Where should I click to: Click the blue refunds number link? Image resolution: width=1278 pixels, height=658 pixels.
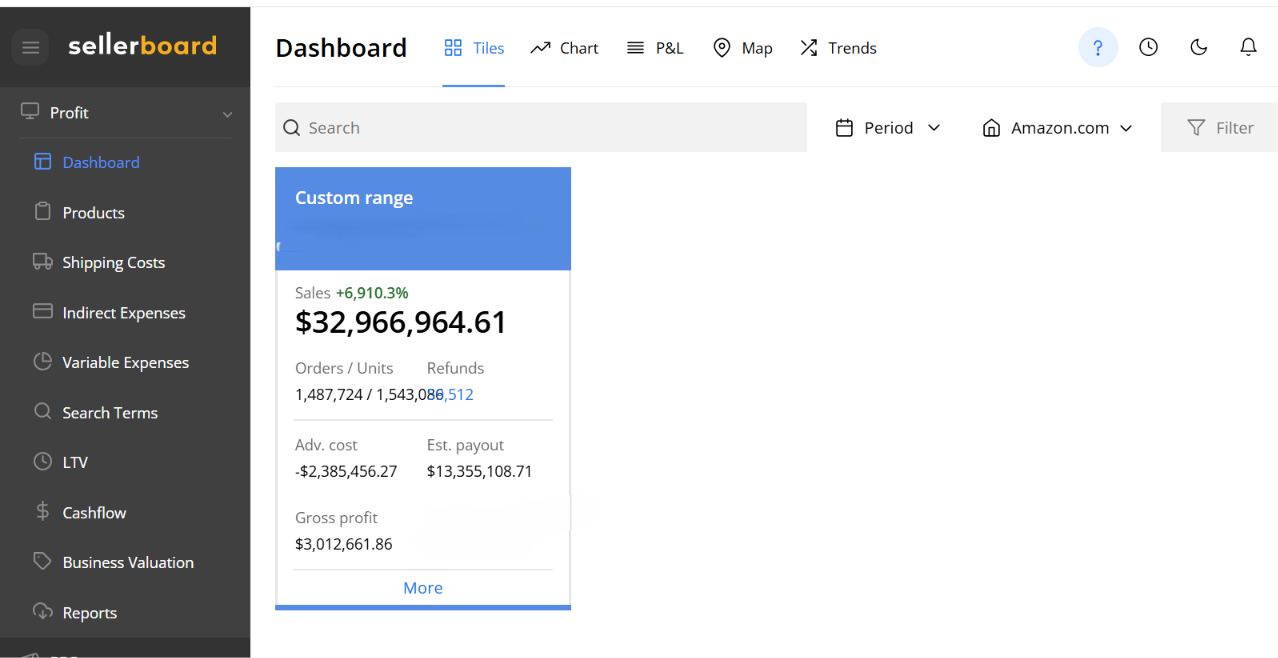[x=451, y=395]
